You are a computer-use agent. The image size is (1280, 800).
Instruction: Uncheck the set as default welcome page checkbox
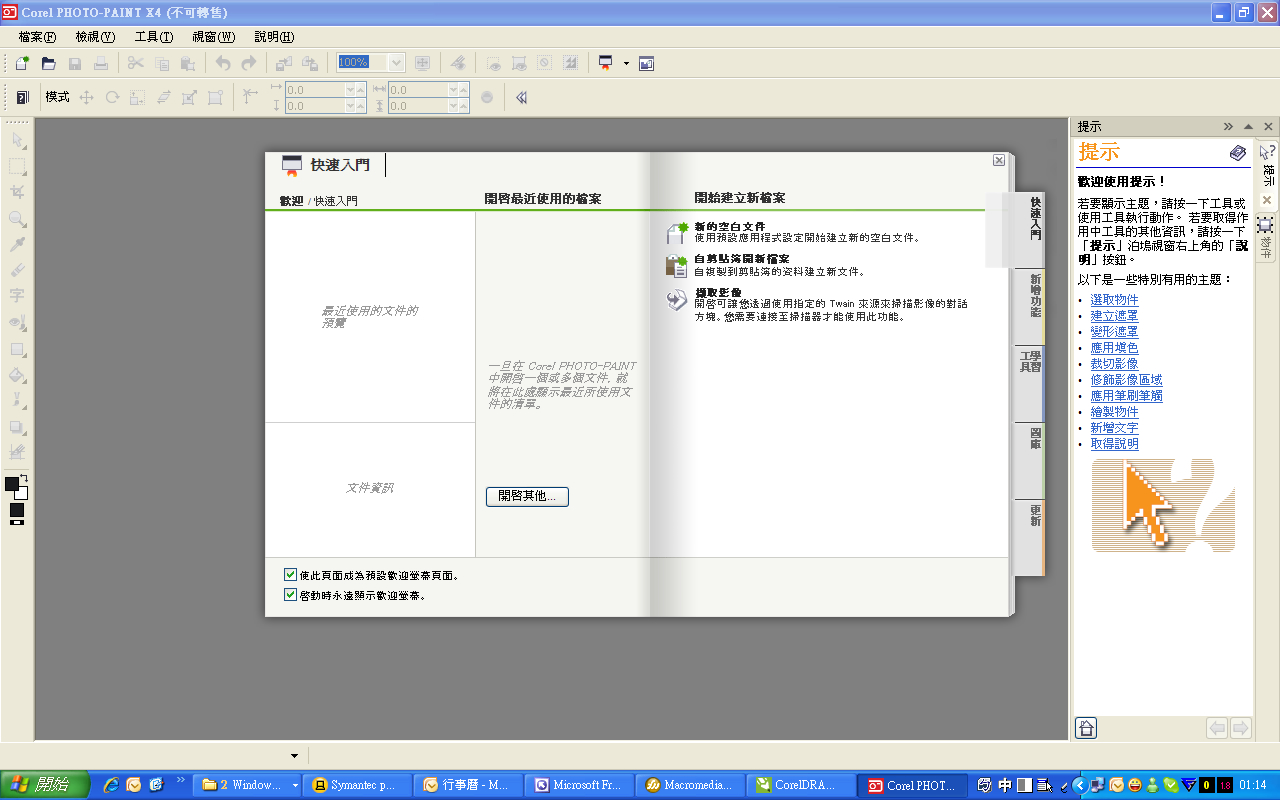click(x=291, y=575)
